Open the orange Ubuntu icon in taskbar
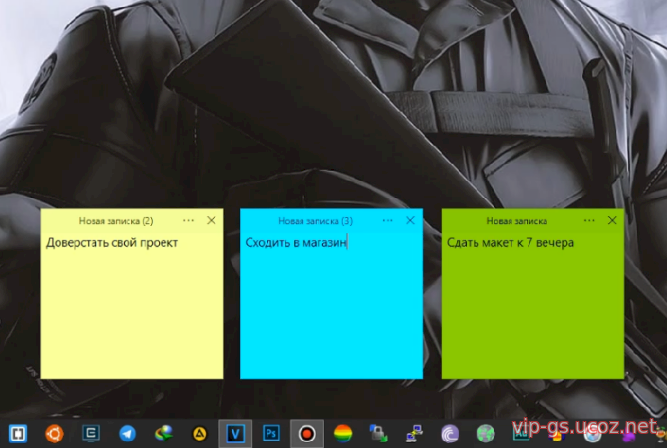Viewport: 667px width, 448px height. 54,434
